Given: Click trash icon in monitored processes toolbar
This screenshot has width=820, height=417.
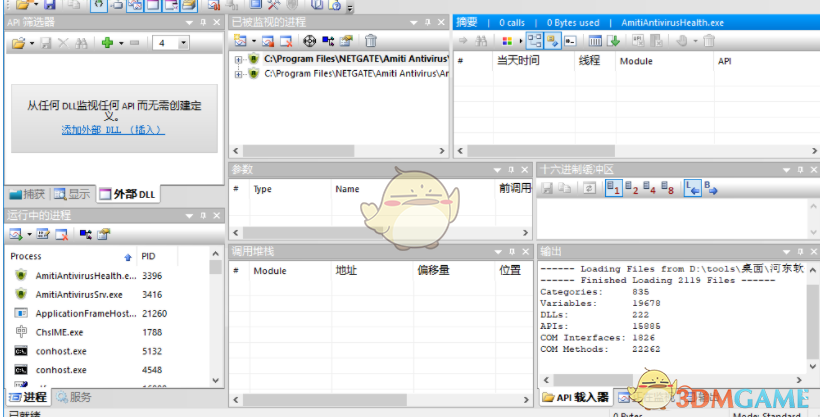Looking at the screenshot, I should click(x=371, y=41).
